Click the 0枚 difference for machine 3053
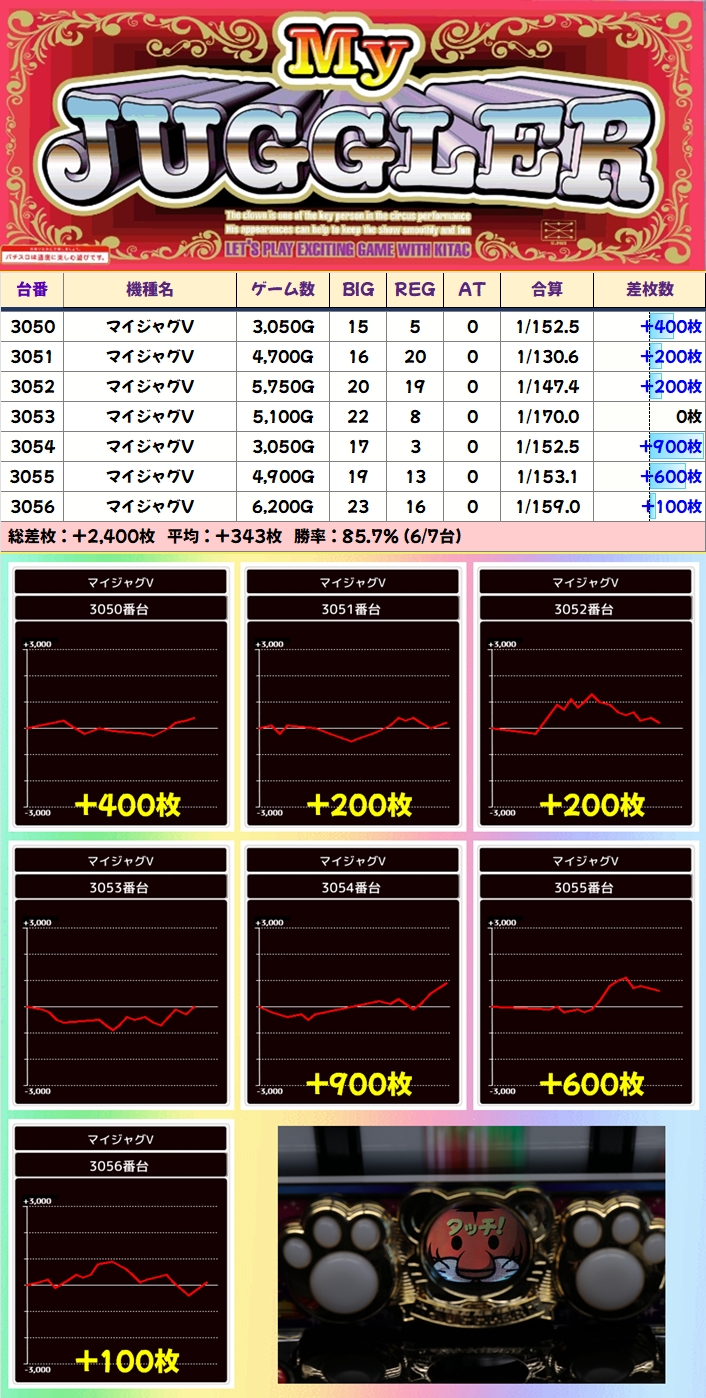This screenshot has height=1398, width=706. 650,417
